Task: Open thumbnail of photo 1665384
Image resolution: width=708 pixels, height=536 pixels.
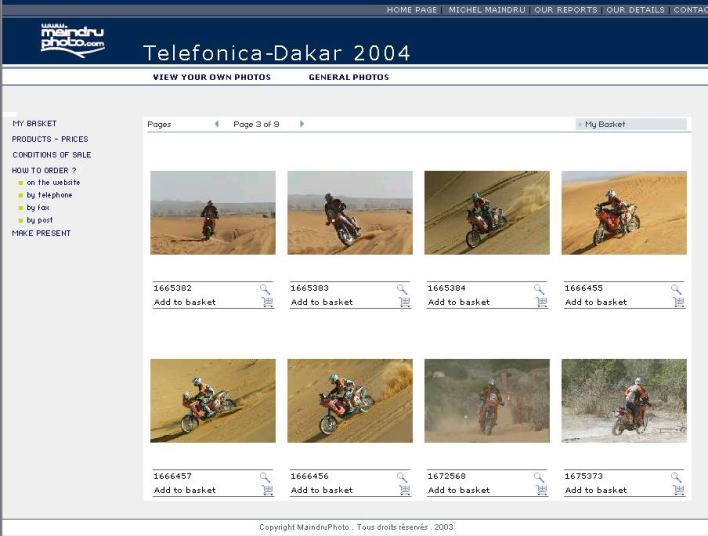Action: 487,213
